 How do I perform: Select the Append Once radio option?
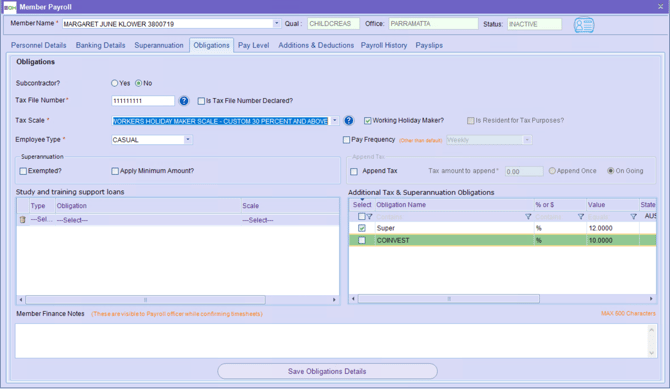pyautogui.click(x=552, y=171)
